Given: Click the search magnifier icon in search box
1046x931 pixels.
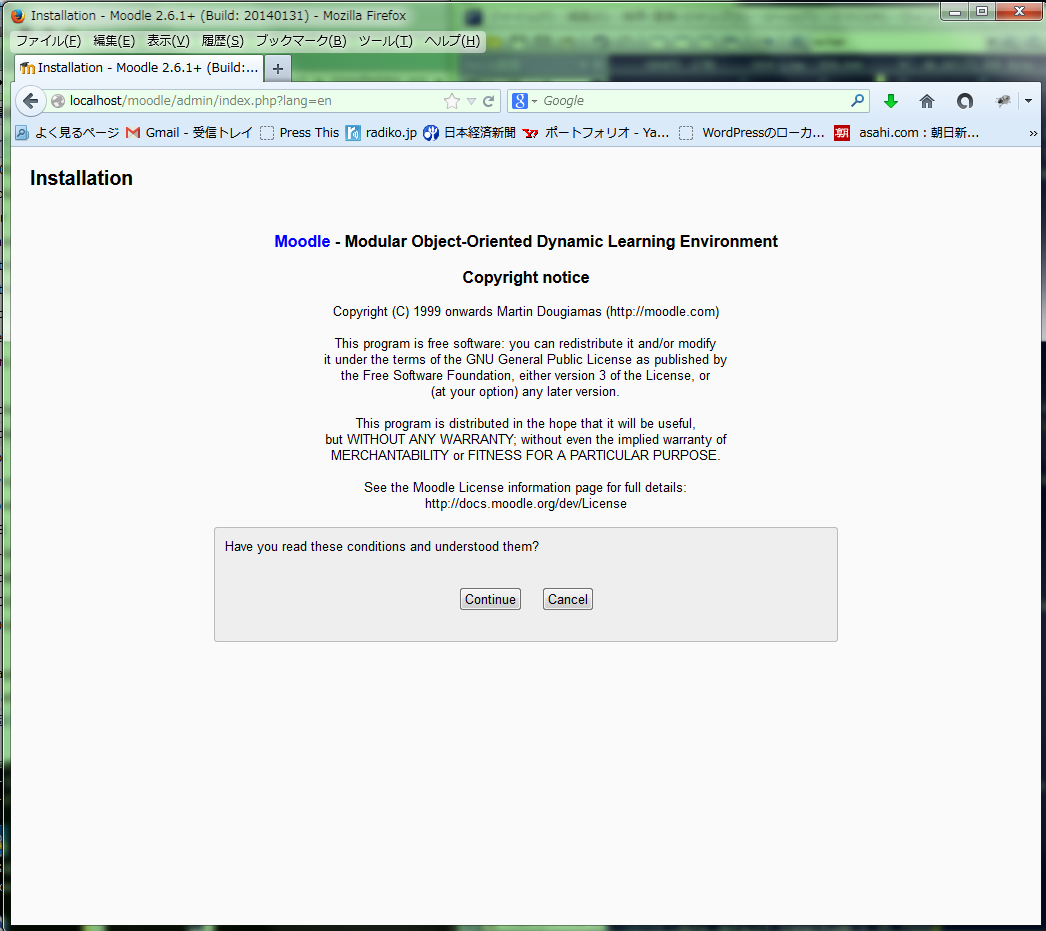Looking at the screenshot, I should (857, 101).
